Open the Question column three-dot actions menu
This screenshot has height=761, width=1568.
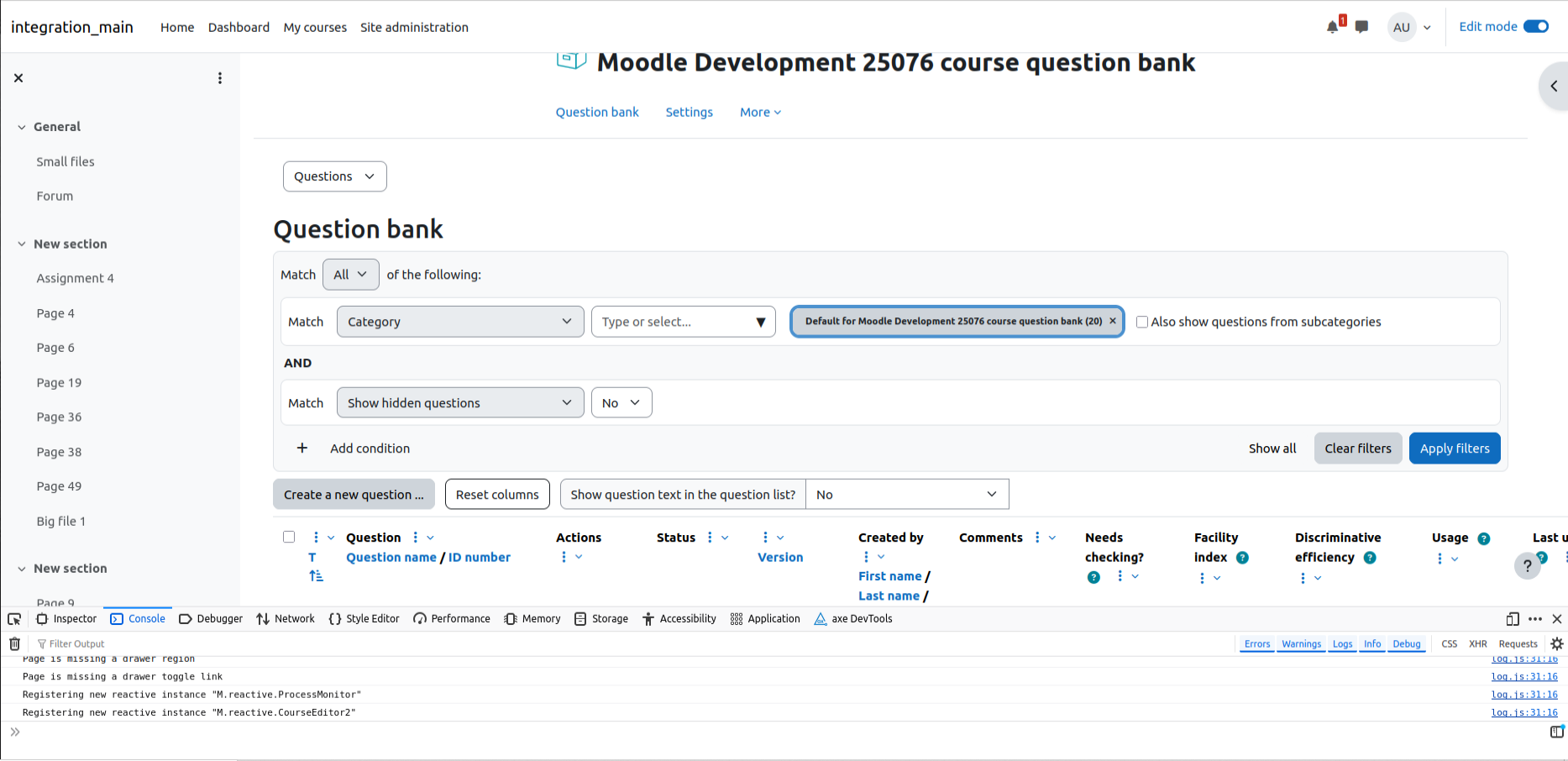click(x=416, y=538)
